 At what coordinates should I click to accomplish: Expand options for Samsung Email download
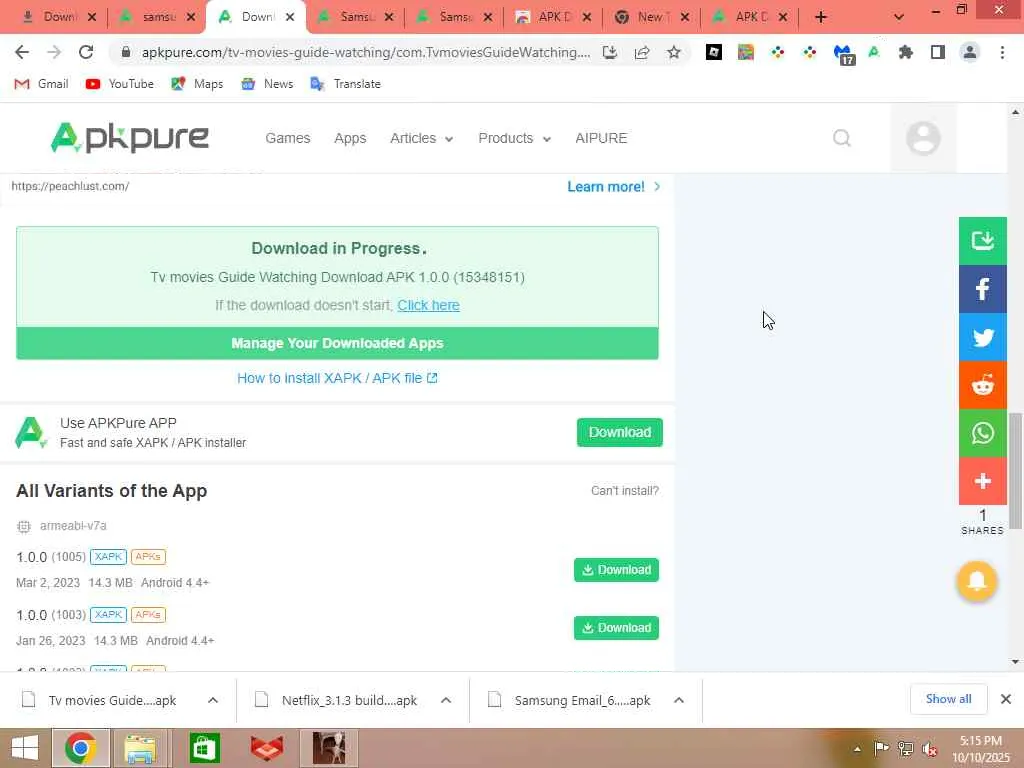pos(679,700)
